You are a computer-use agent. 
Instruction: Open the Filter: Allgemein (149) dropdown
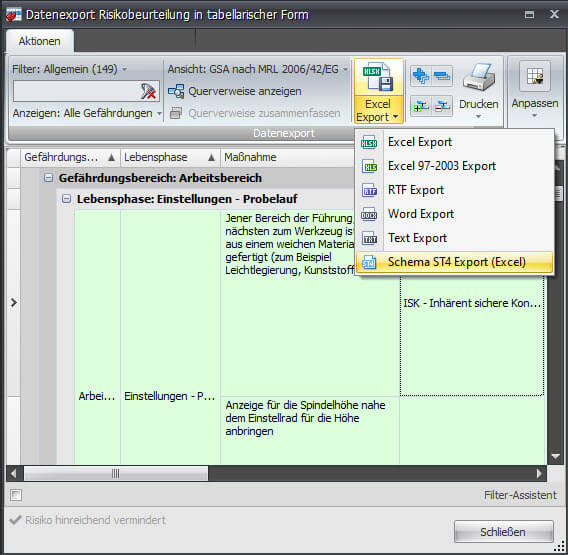(69, 69)
